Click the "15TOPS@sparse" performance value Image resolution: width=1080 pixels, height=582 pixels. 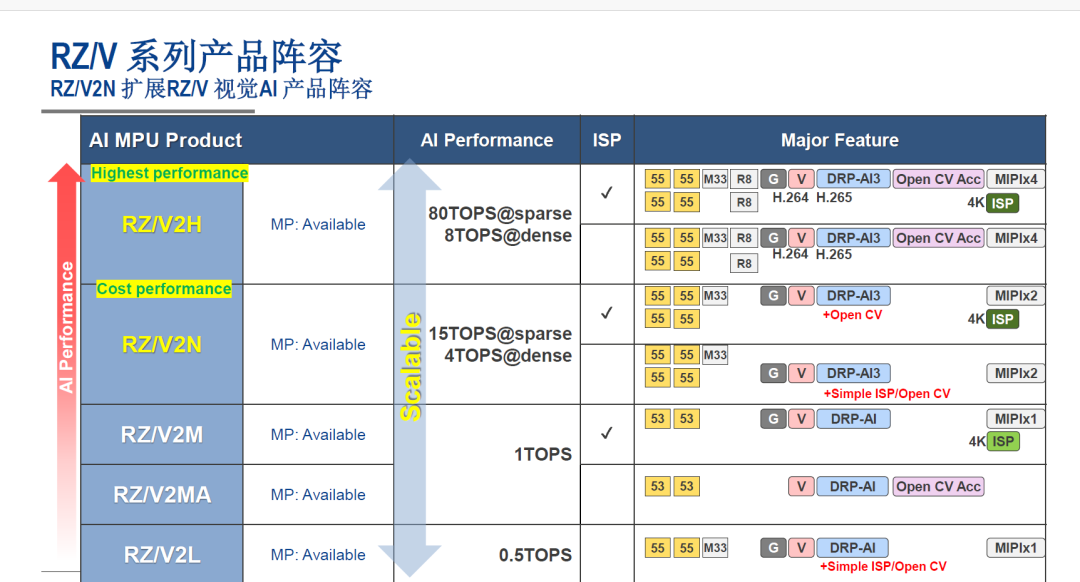tap(500, 334)
